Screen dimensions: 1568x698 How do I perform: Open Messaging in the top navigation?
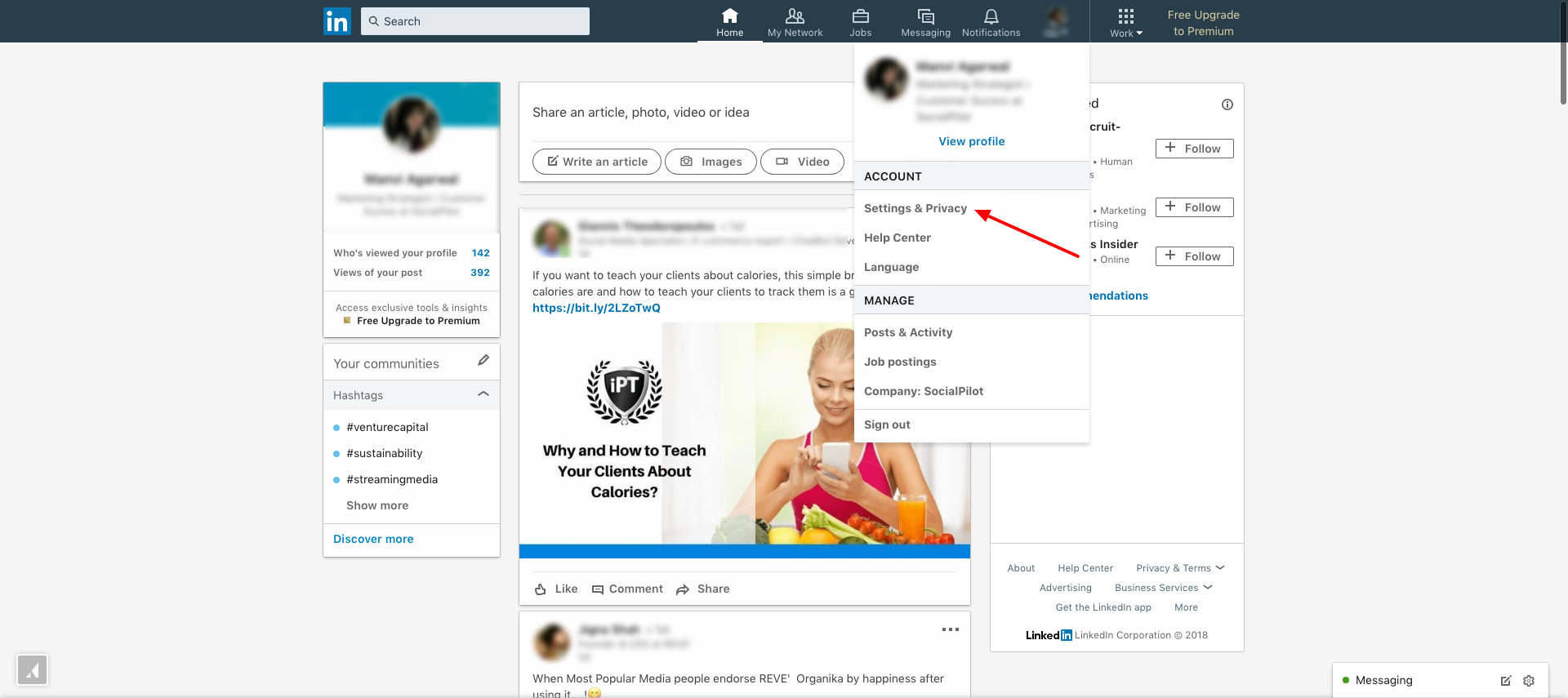click(925, 22)
